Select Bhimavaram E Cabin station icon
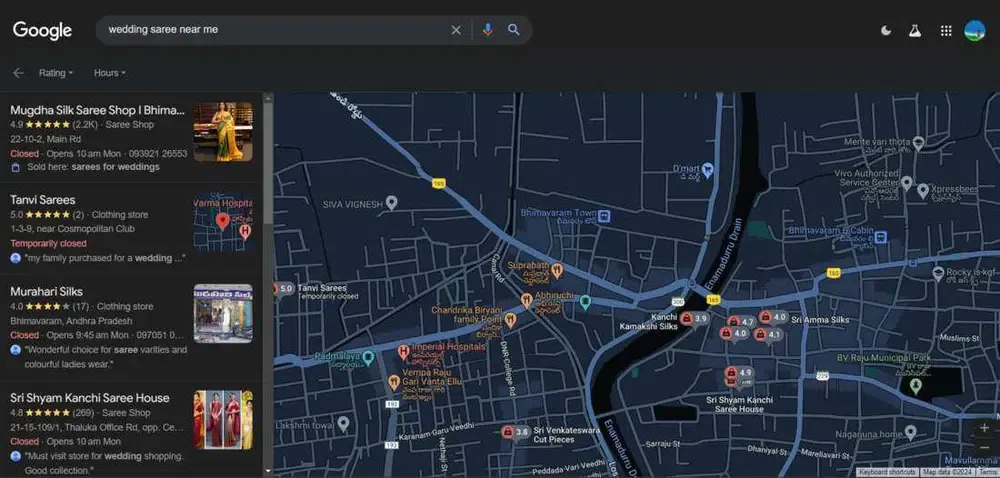This screenshot has width=1000, height=478. [x=881, y=237]
